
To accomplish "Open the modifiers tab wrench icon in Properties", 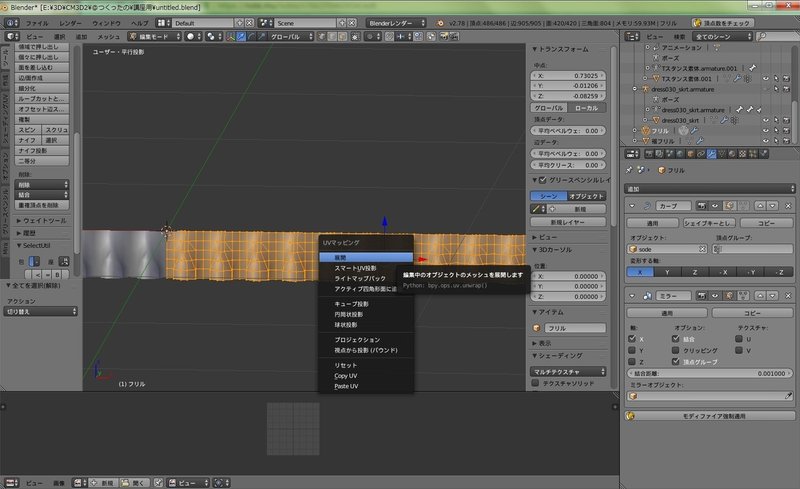I will pos(711,154).
